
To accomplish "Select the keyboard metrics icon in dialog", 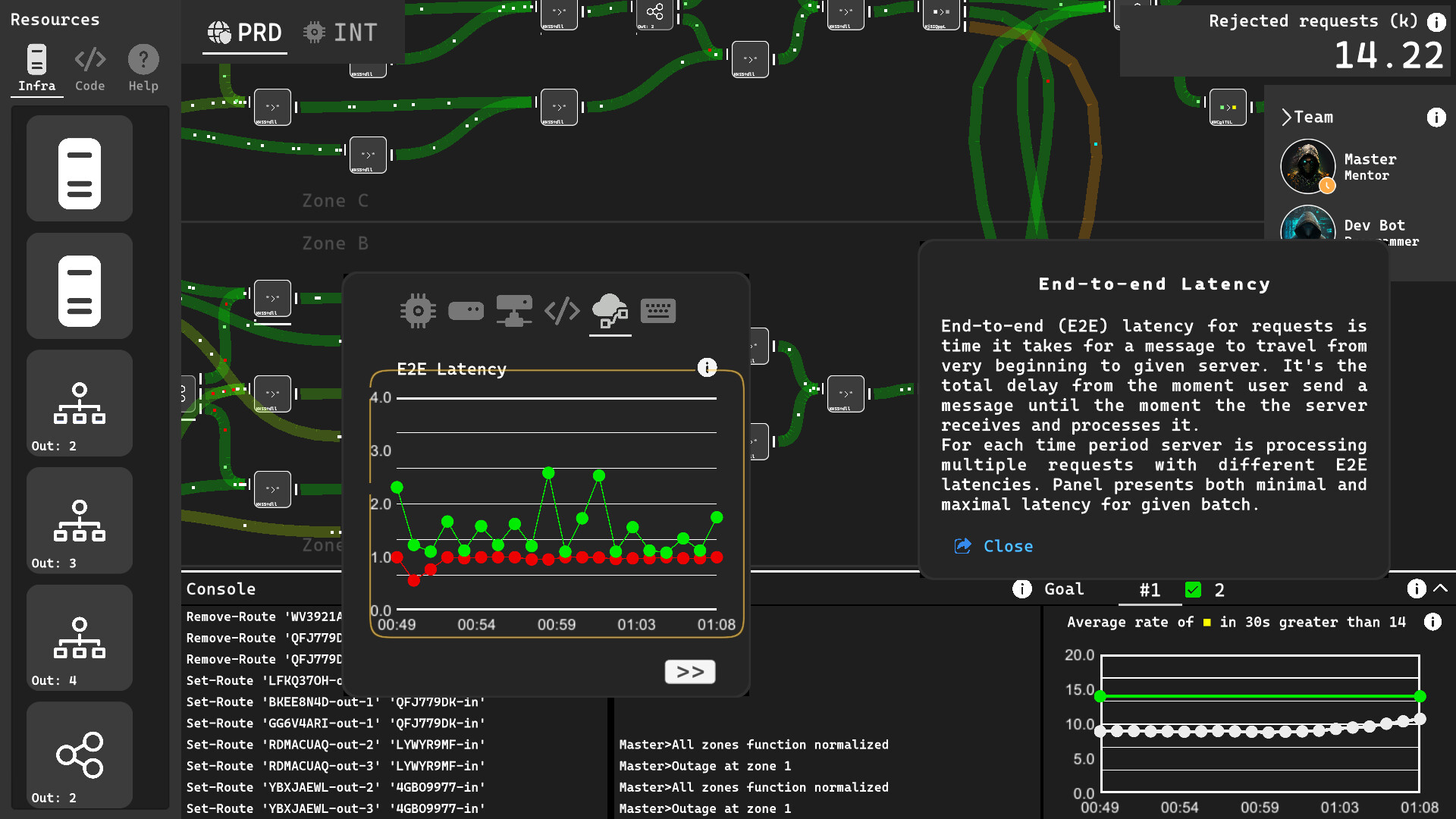I will pyautogui.click(x=657, y=310).
